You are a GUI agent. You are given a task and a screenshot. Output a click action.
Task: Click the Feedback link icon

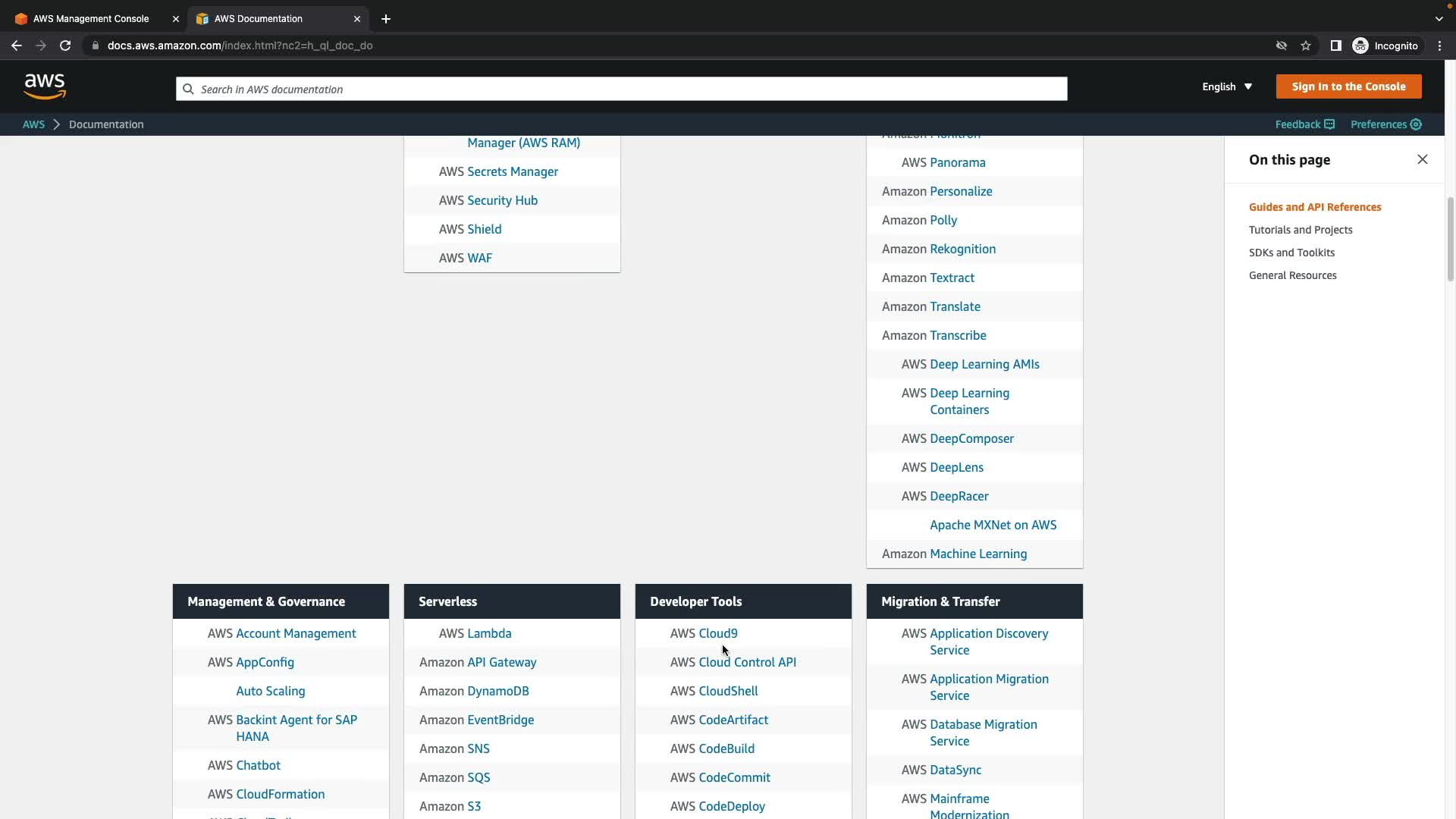pyautogui.click(x=1329, y=124)
